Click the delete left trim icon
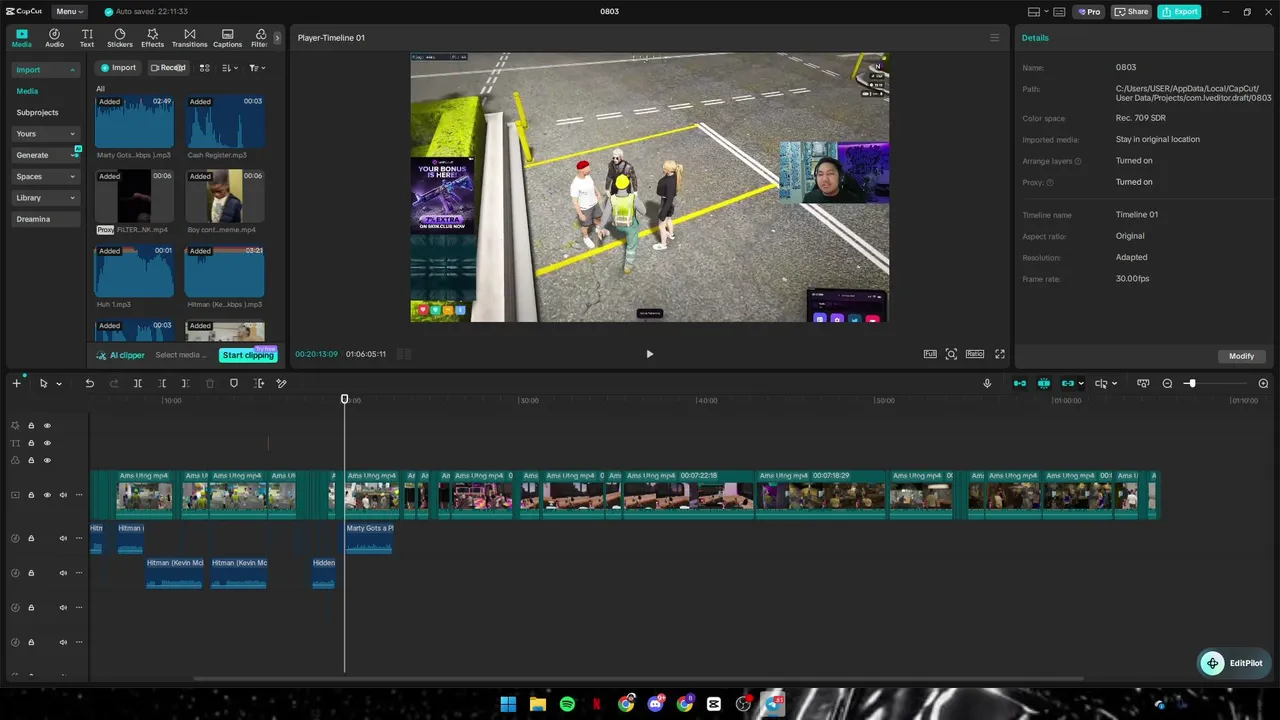Image resolution: width=1280 pixels, height=720 pixels. (162, 383)
